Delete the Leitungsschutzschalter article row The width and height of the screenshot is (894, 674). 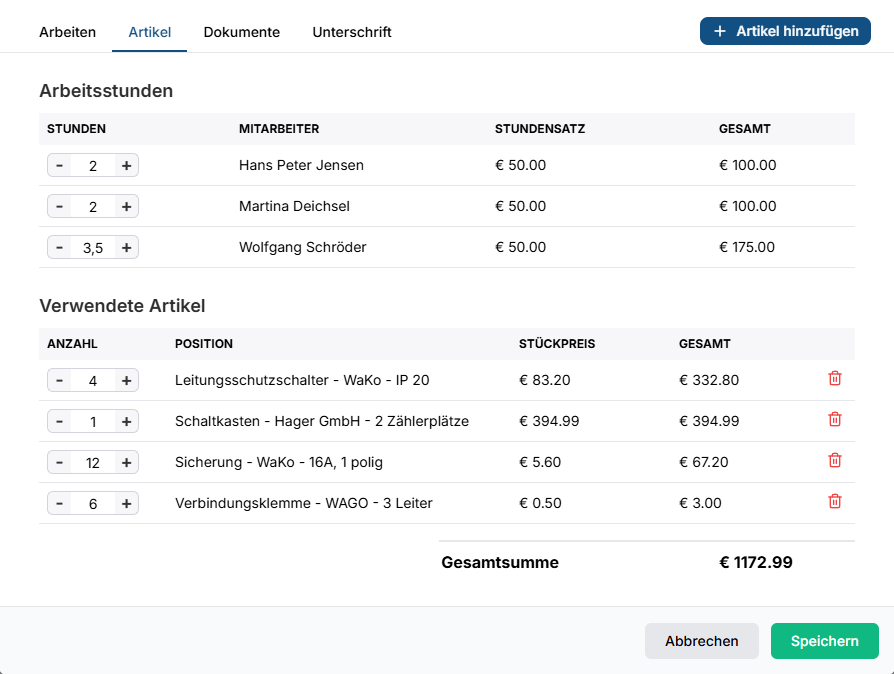pyautogui.click(x=835, y=379)
